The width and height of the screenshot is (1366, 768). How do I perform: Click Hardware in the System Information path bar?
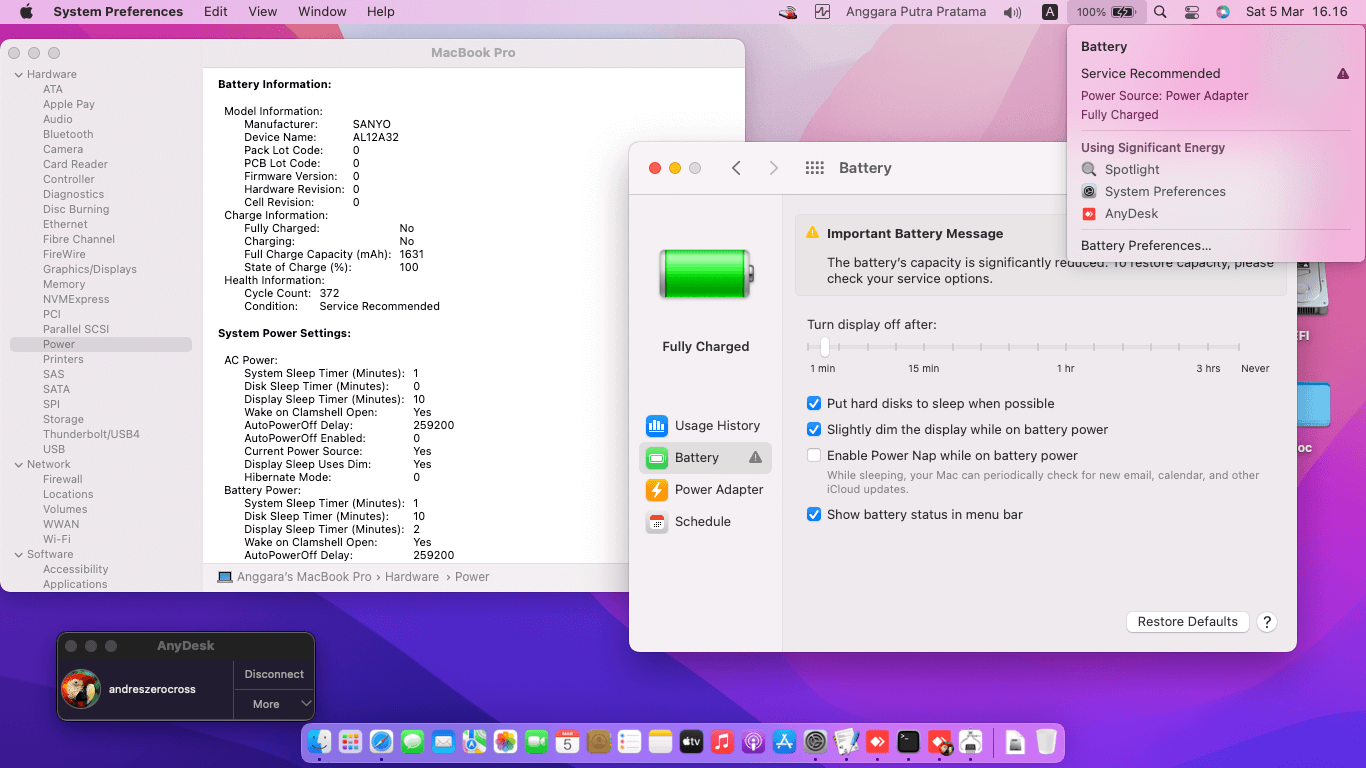point(412,577)
